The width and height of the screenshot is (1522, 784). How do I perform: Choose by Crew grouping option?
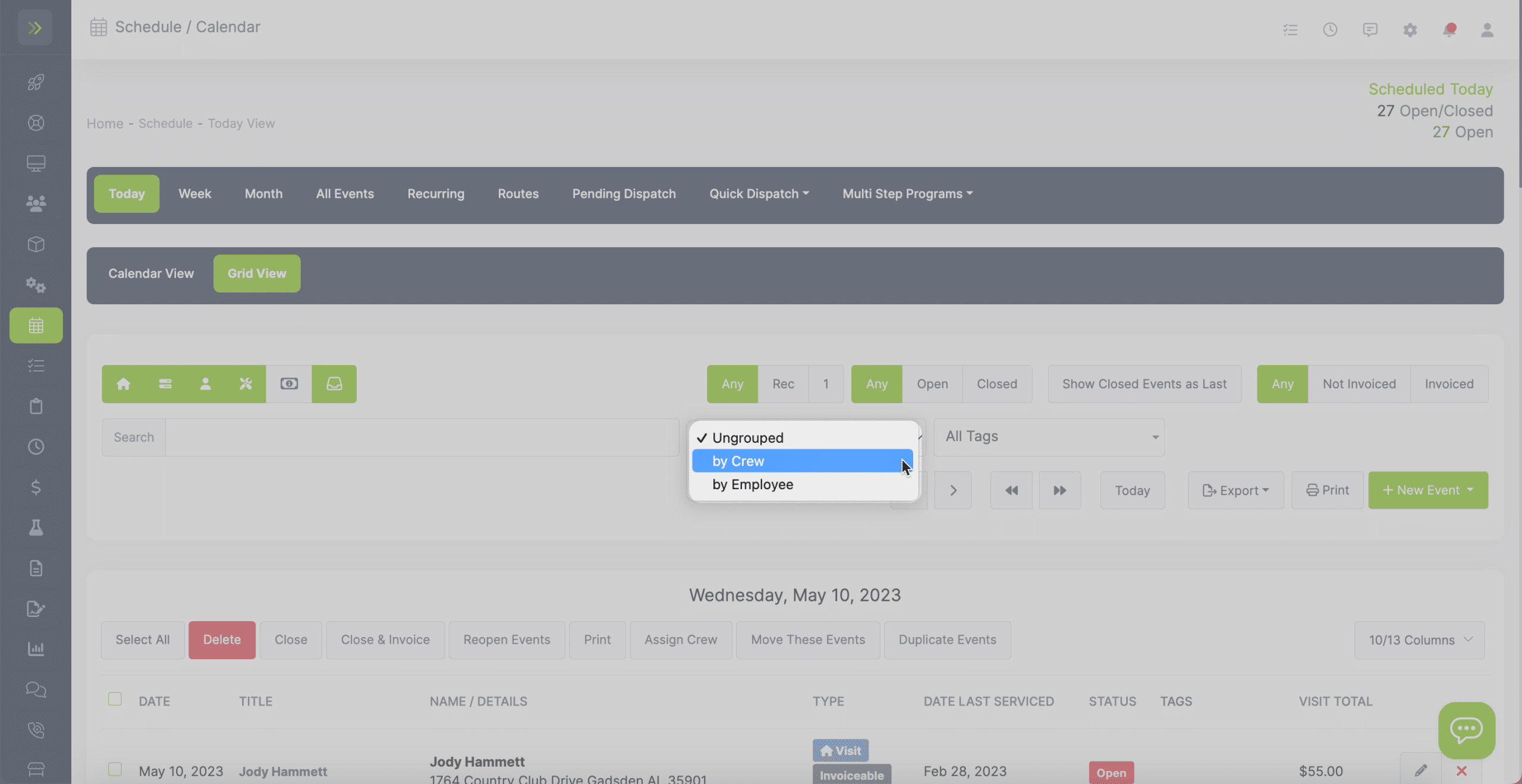coord(802,461)
